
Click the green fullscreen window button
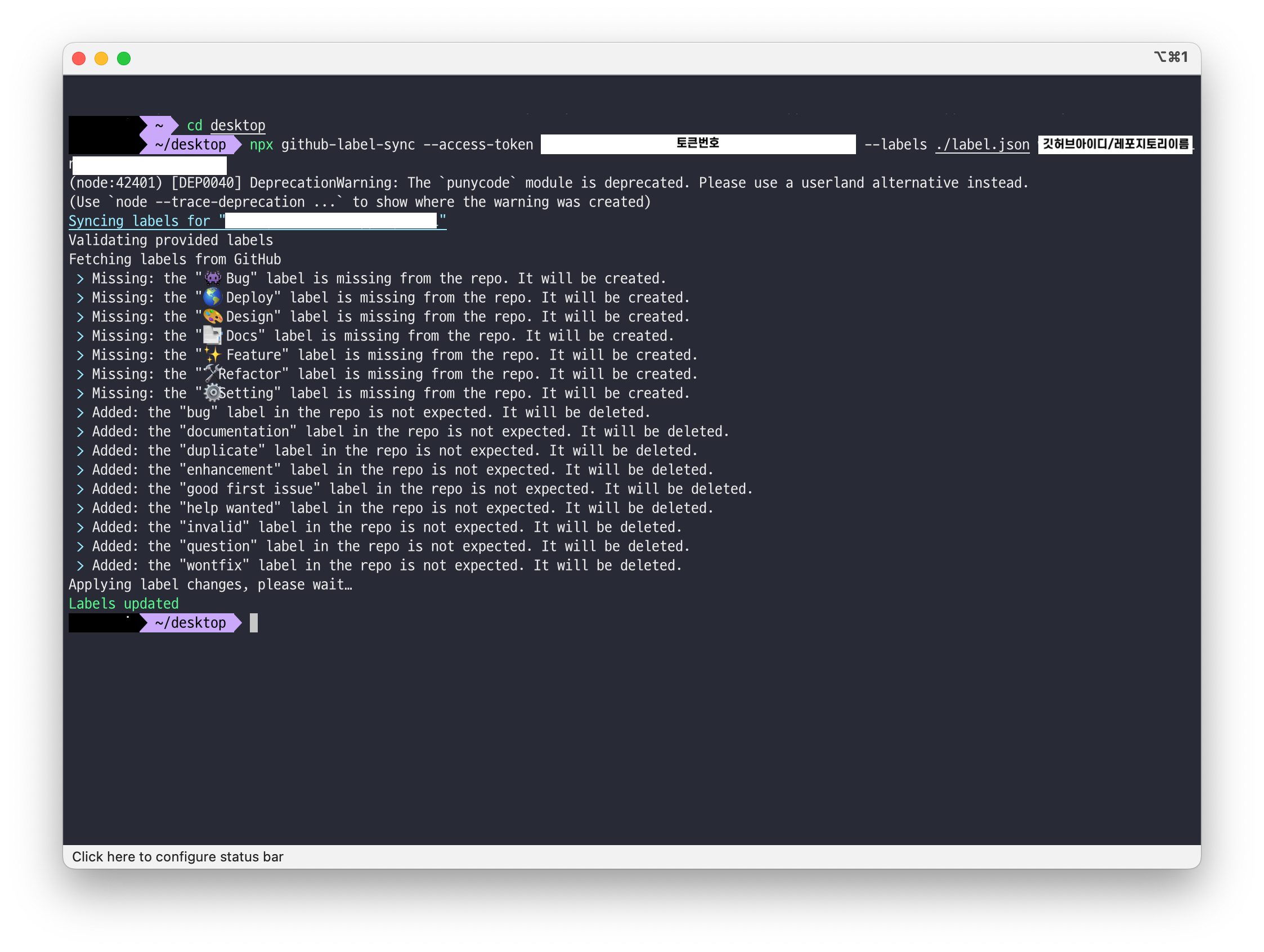(x=123, y=59)
